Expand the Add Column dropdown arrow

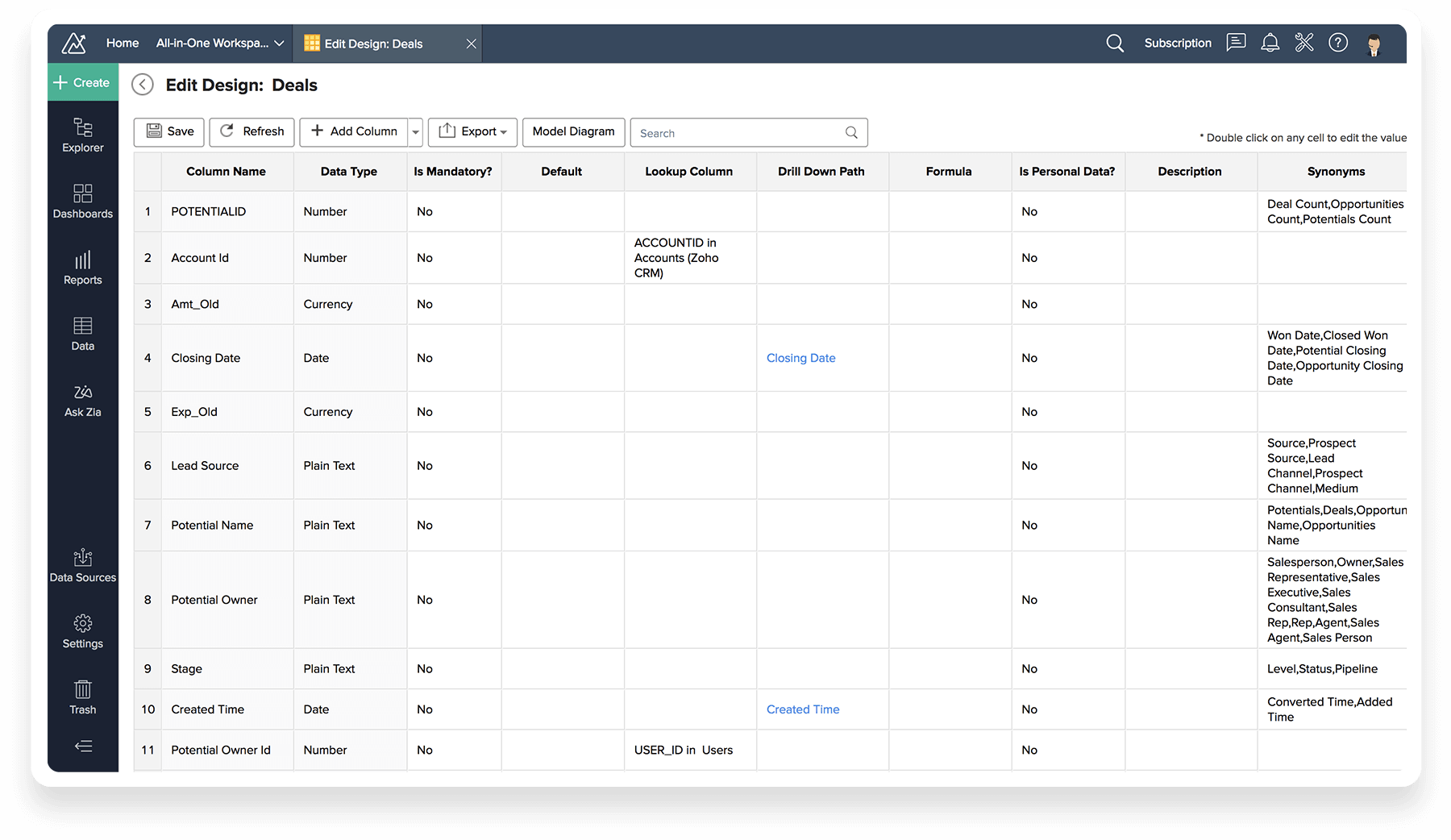pyautogui.click(x=415, y=132)
